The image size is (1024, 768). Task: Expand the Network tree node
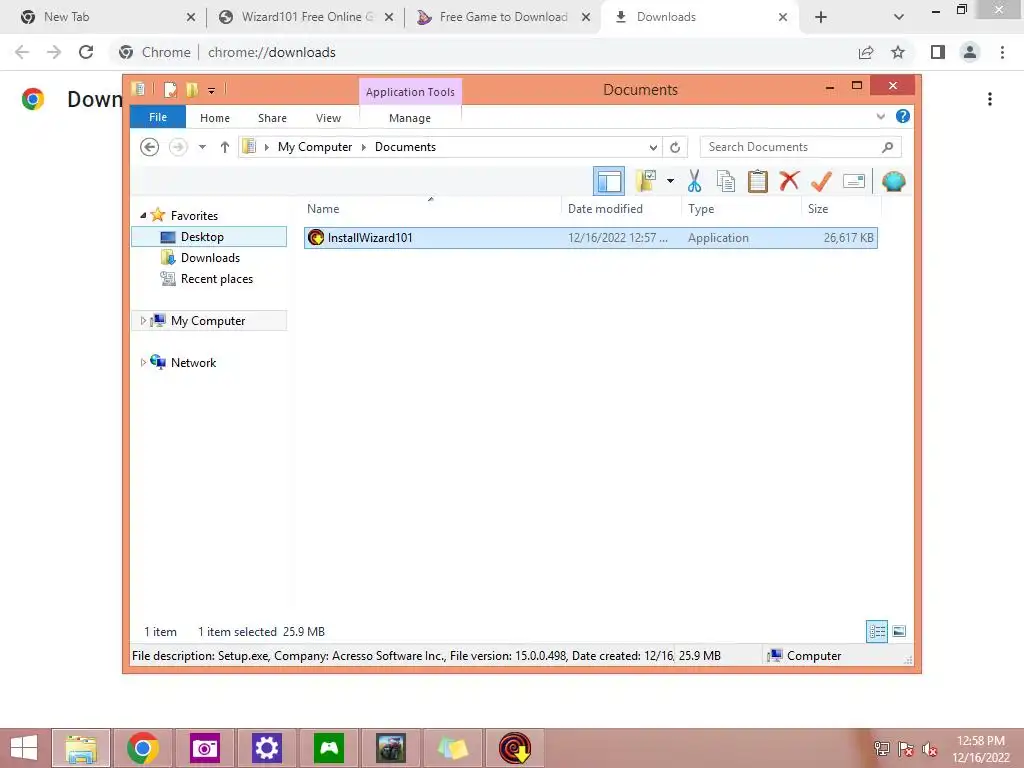coord(143,362)
